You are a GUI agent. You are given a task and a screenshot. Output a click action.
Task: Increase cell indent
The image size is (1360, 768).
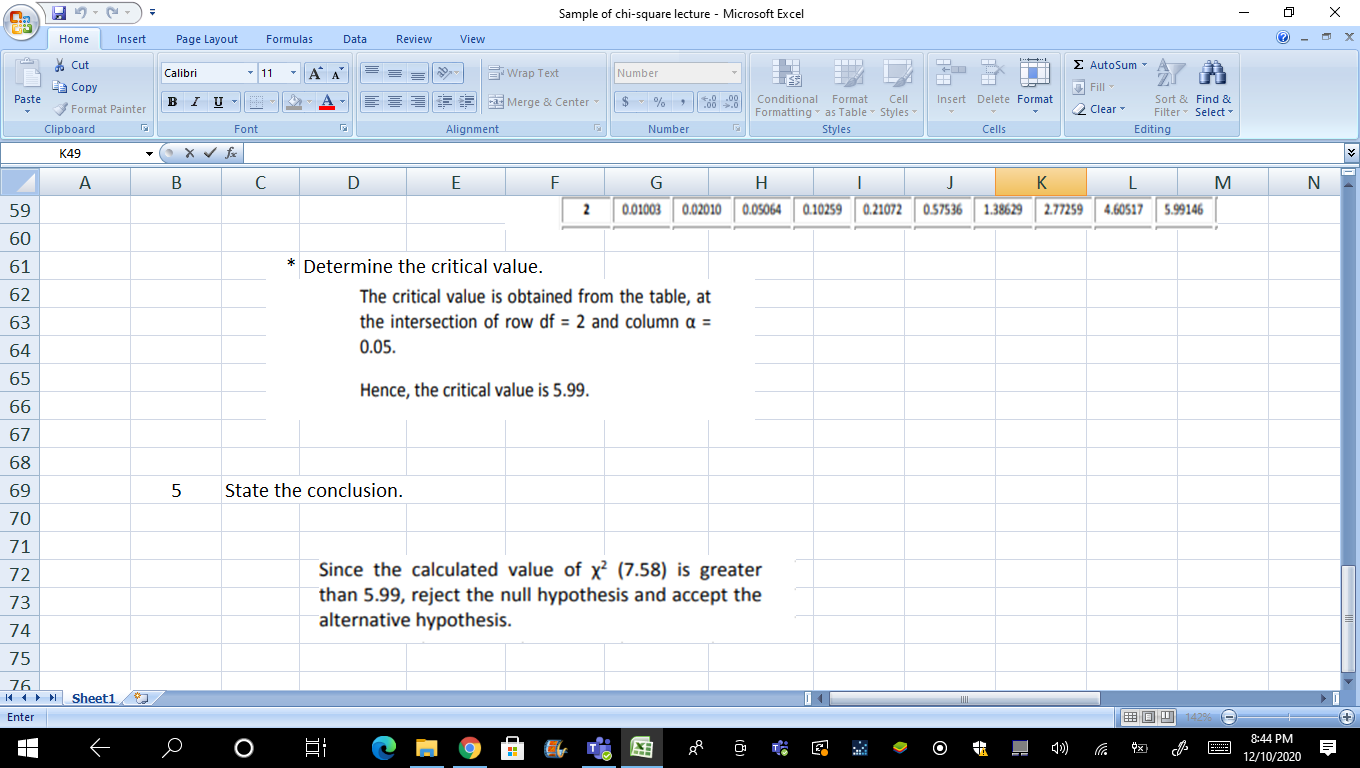465,102
